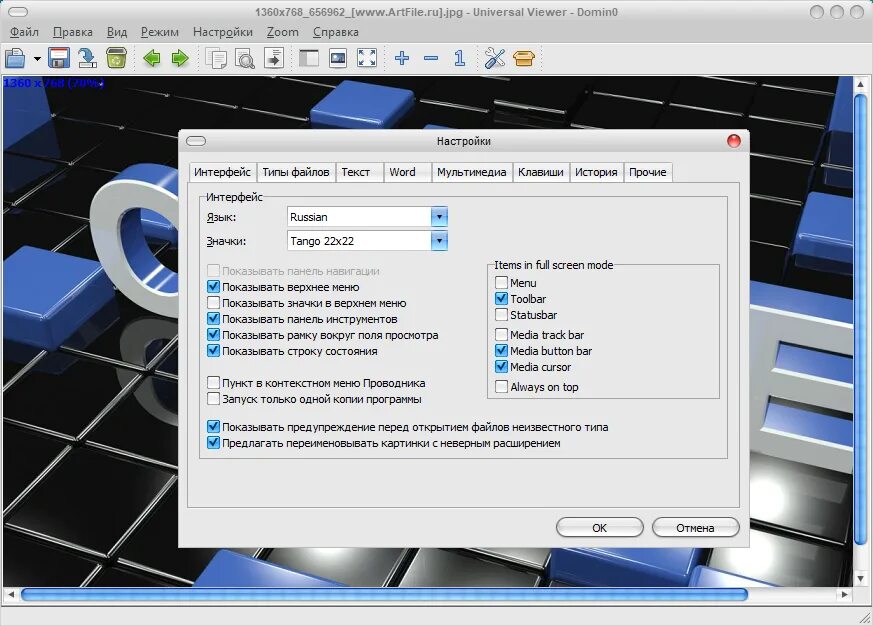The image size is (873, 626).
Task: Enter full screen with the arrows icon
Action: coord(367,58)
